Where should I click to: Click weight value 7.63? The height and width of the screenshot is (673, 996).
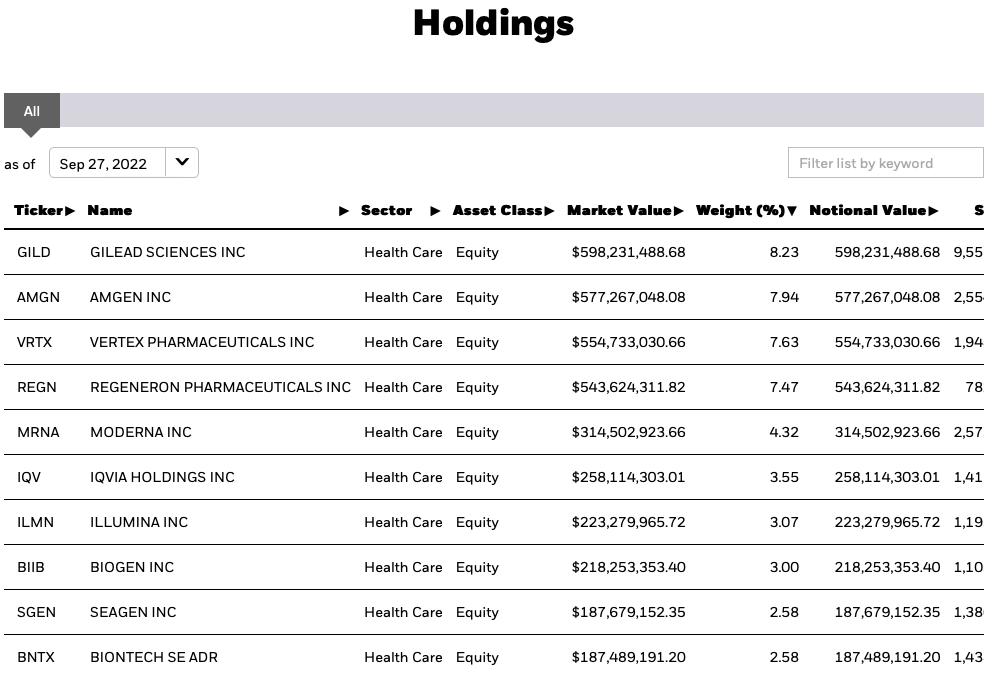pyautogui.click(x=784, y=342)
